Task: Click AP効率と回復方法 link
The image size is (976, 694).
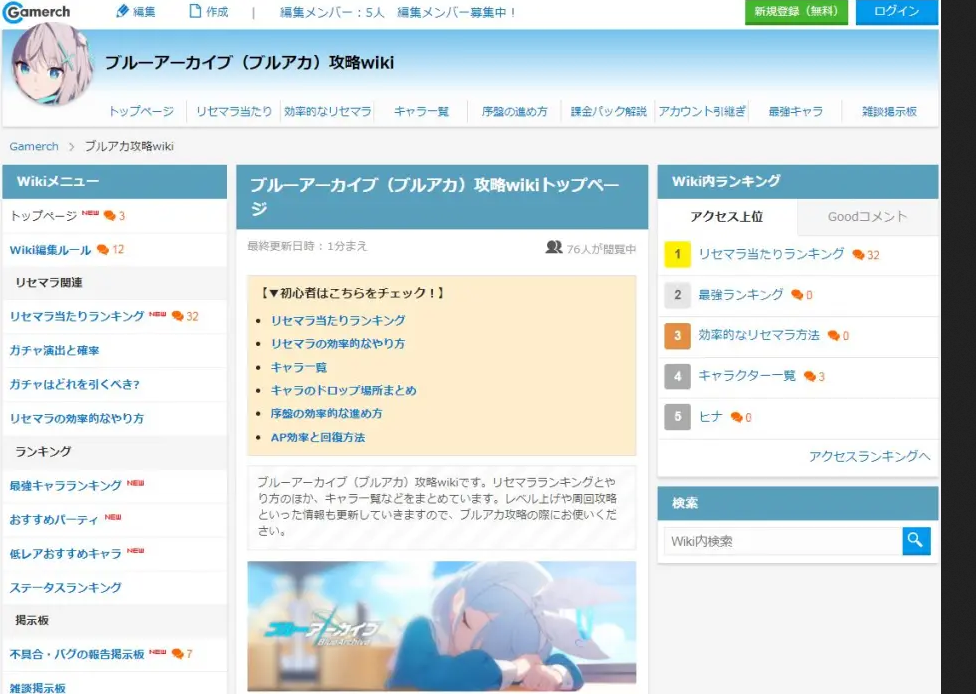Action: pos(317,438)
